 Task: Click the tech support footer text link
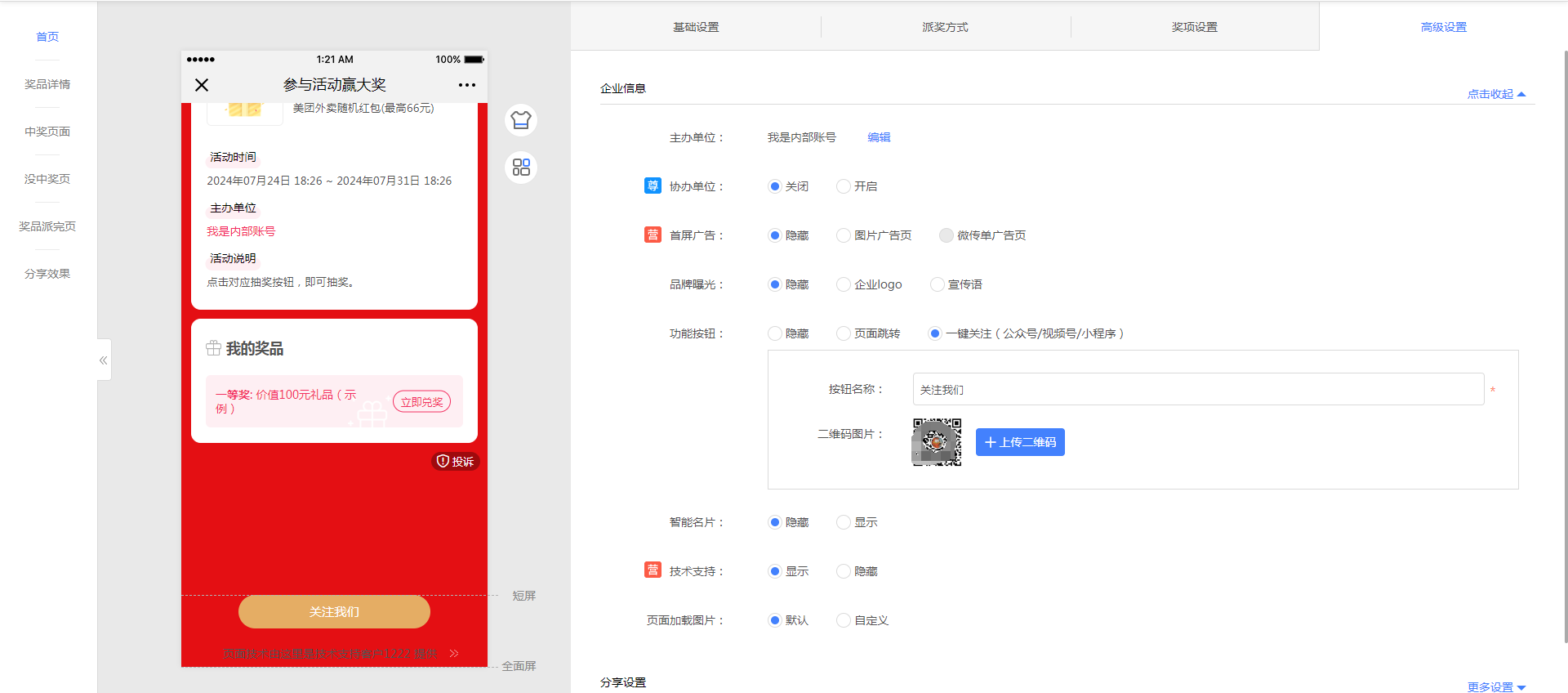click(x=330, y=654)
